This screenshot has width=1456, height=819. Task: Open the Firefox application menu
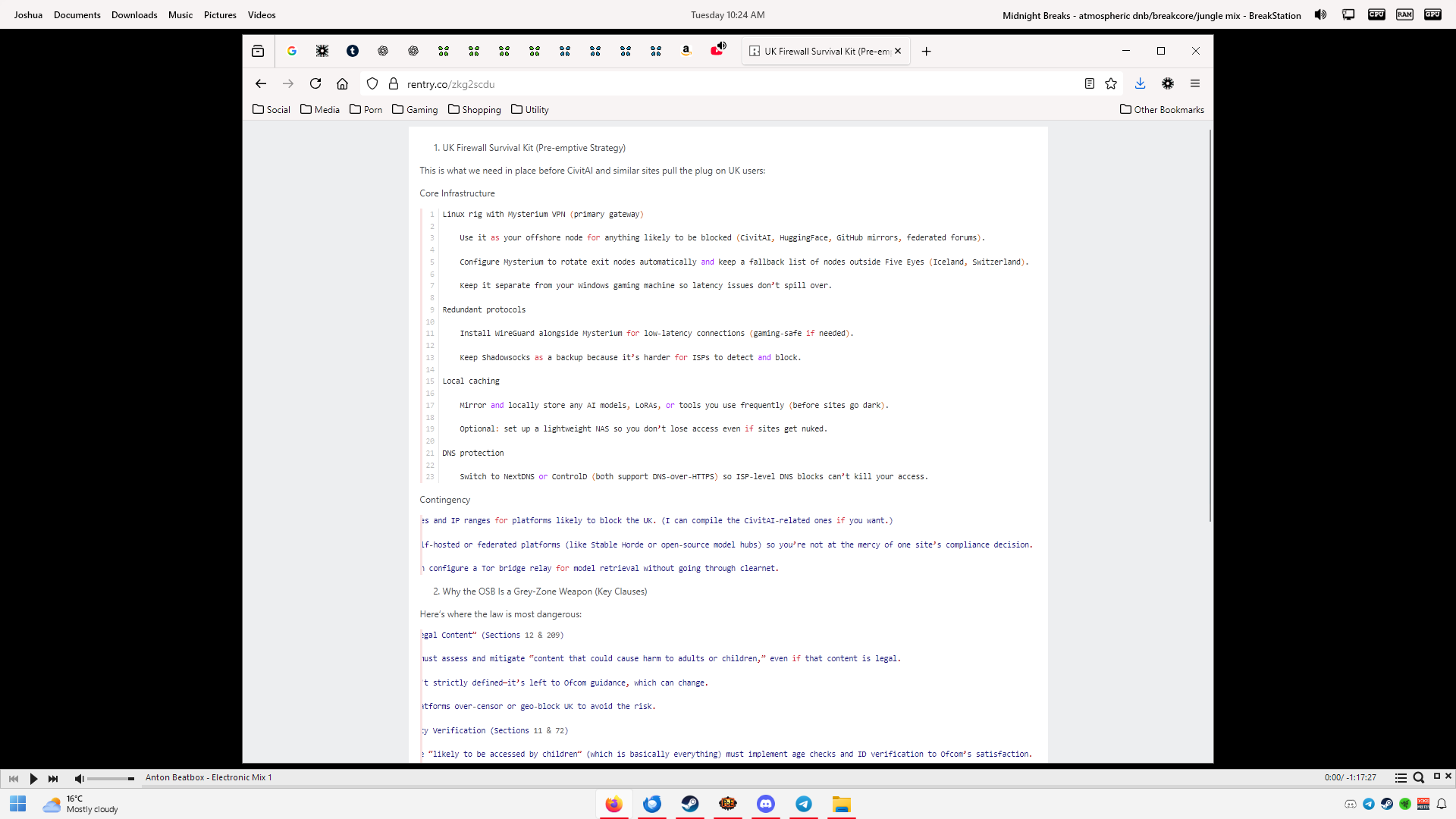1195,83
